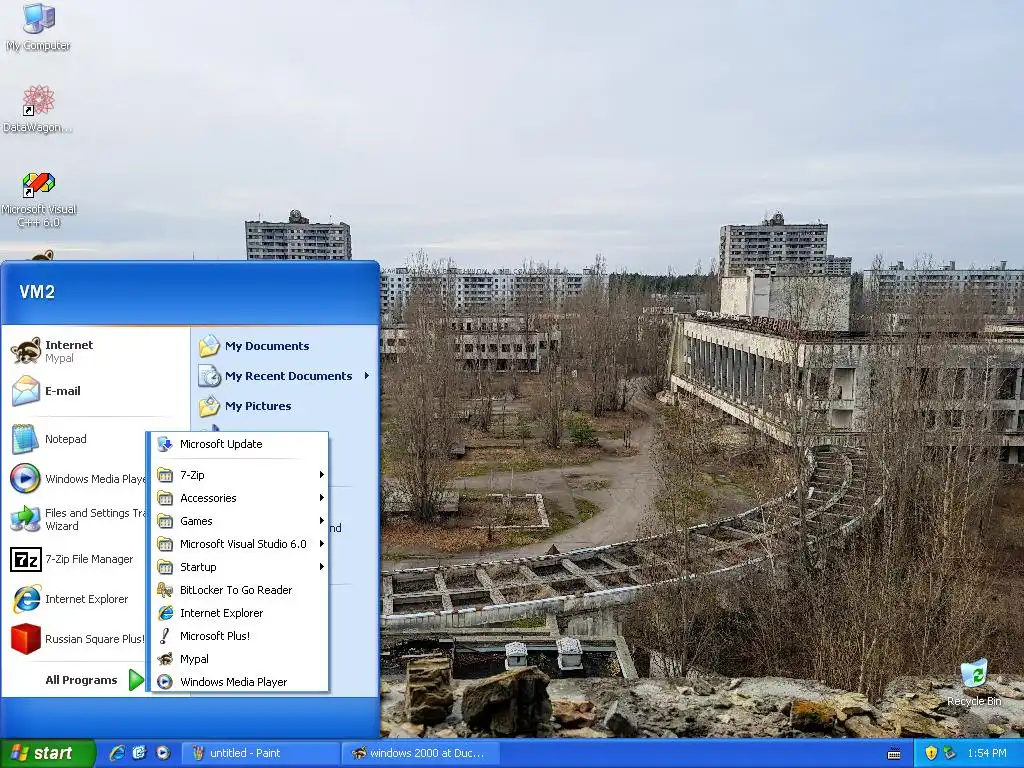Expand the Games submenu arrow
Viewport: 1024px width, 768px height.
tap(321, 520)
